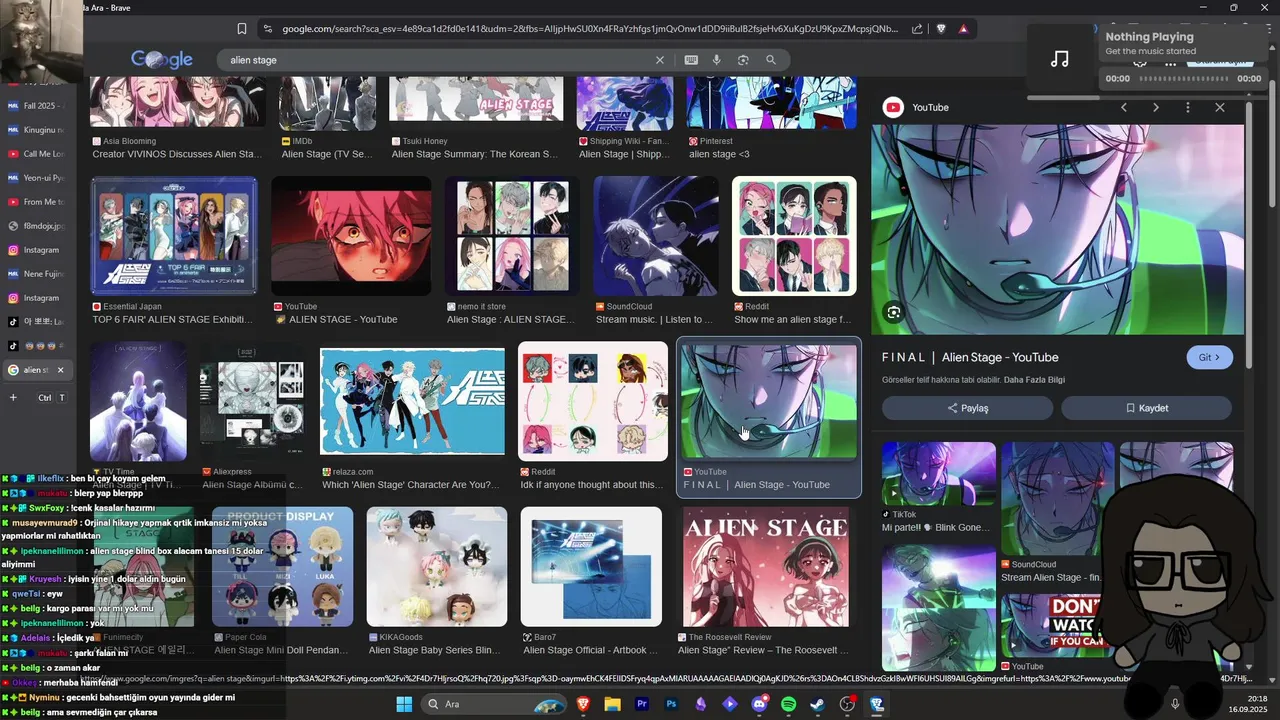Screen dimensions: 1280x720
Task: Switch to Yeon-ui Py tab
Action: click(x=36, y=178)
